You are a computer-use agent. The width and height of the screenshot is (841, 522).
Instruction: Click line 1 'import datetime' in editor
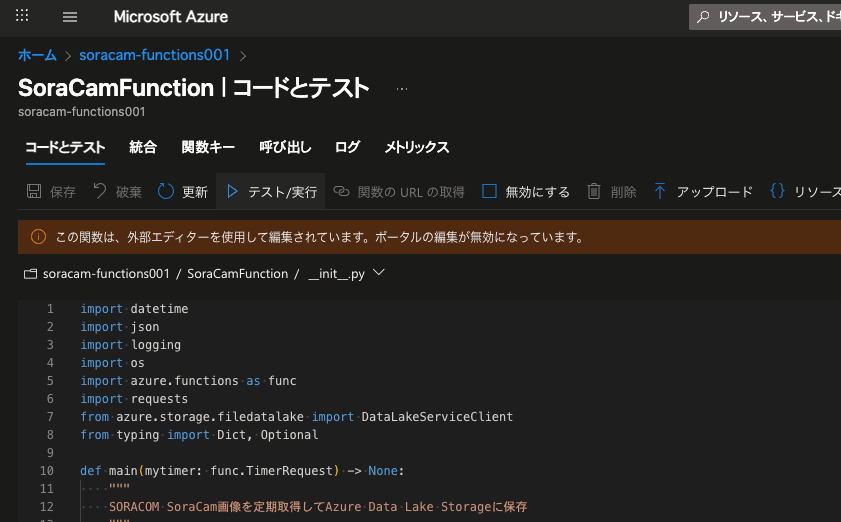[135, 309]
